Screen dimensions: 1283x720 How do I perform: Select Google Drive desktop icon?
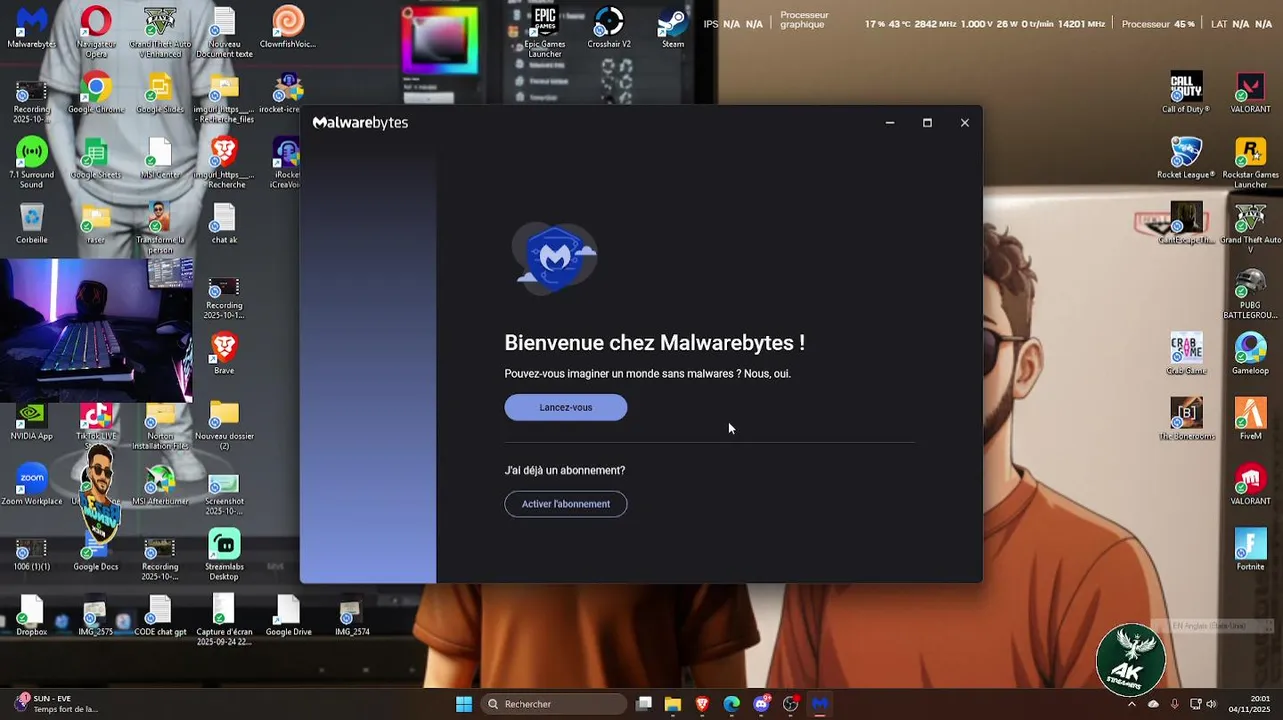(x=288, y=615)
